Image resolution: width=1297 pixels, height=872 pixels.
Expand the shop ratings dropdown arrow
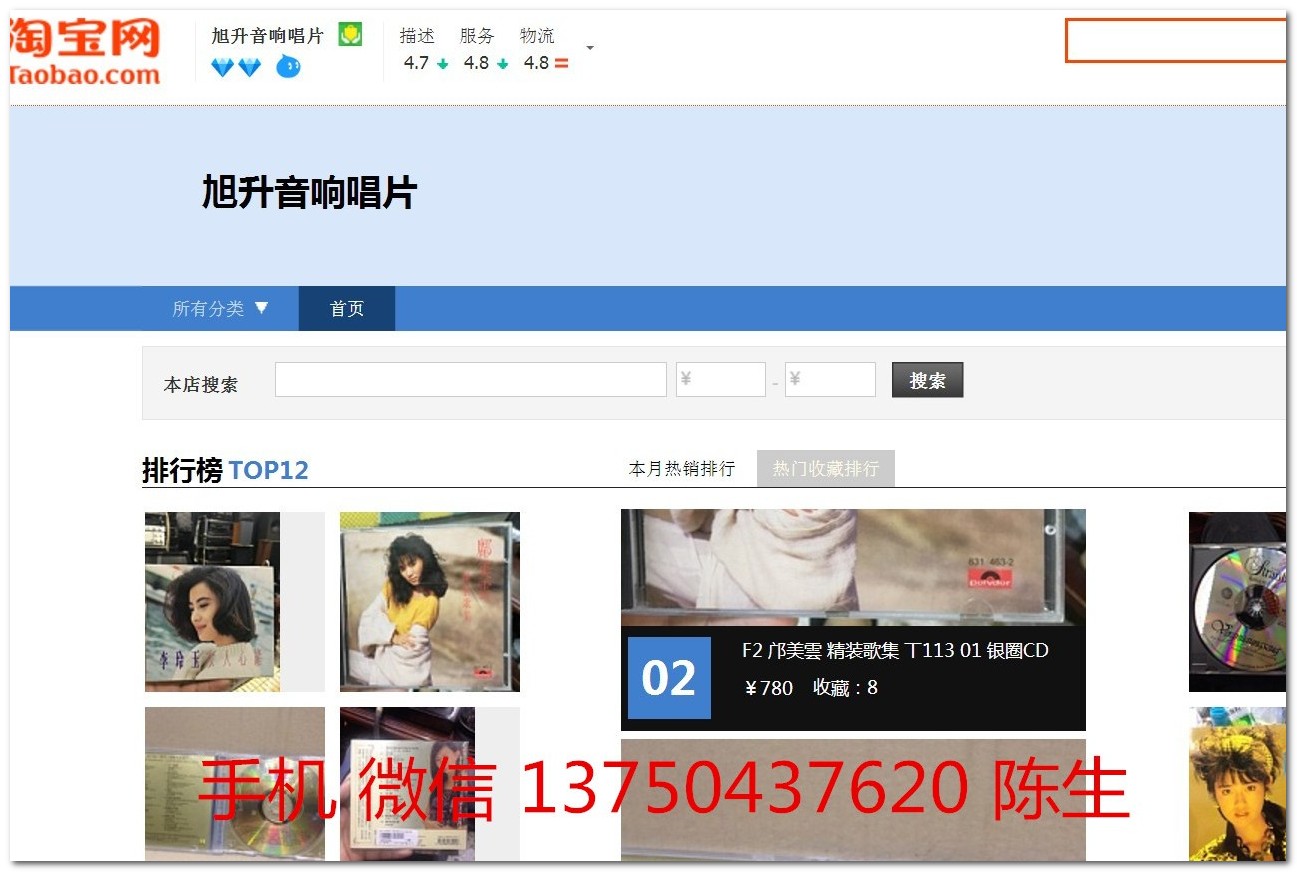(590, 48)
